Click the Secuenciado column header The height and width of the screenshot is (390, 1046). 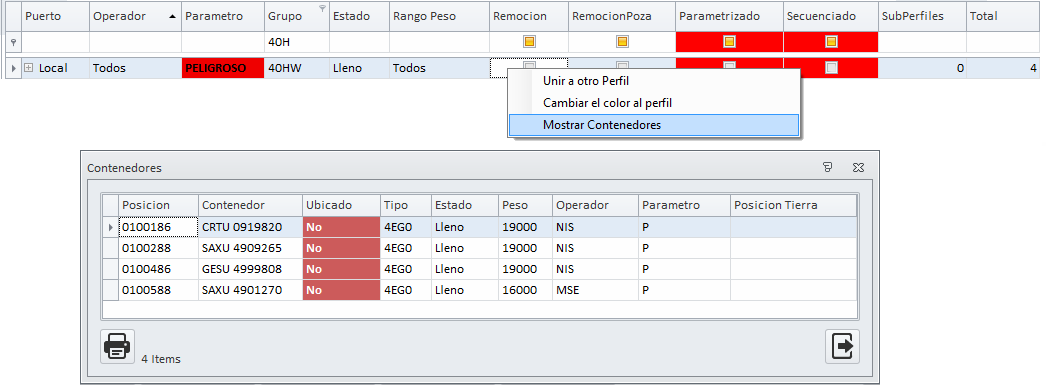[831, 16]
